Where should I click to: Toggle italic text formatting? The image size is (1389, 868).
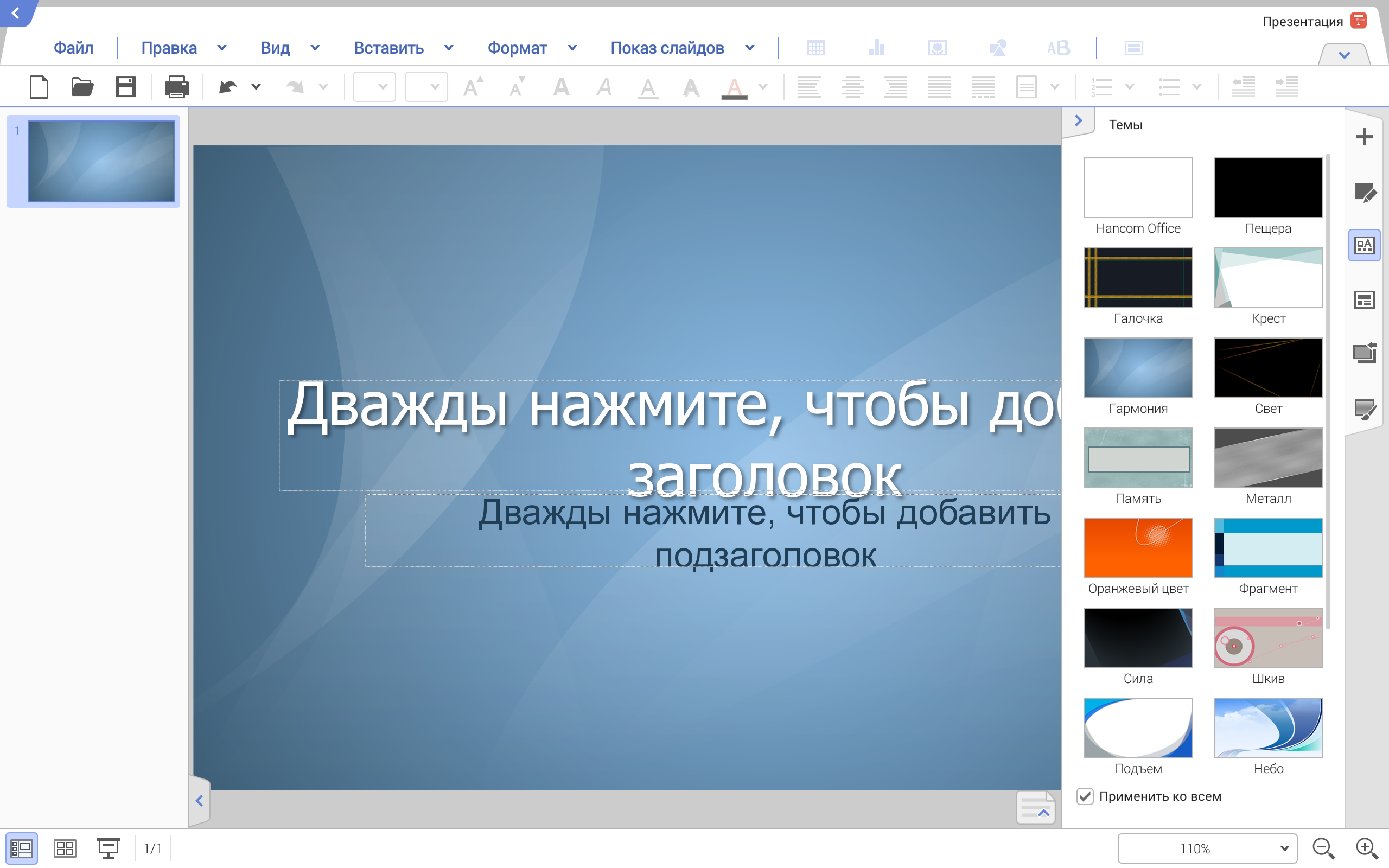604,87
